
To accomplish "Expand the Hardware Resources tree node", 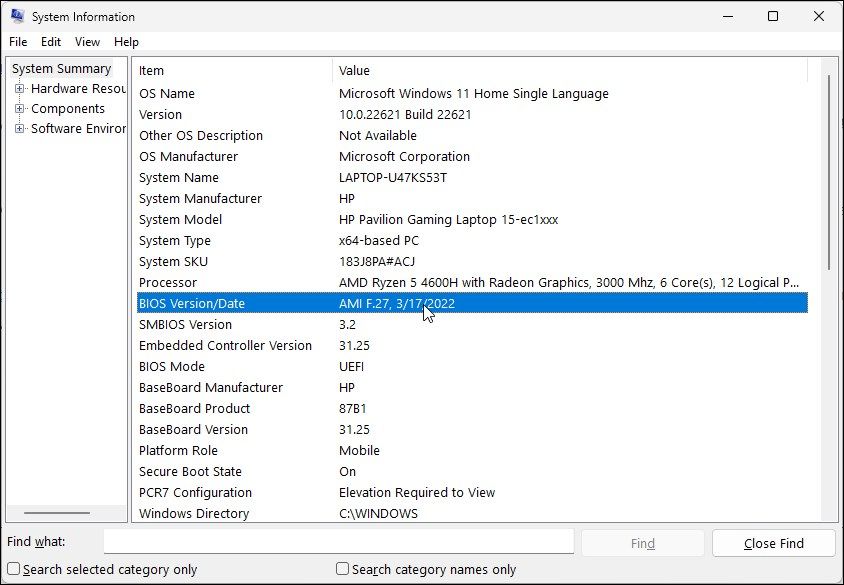I will (x=21, y=88).
